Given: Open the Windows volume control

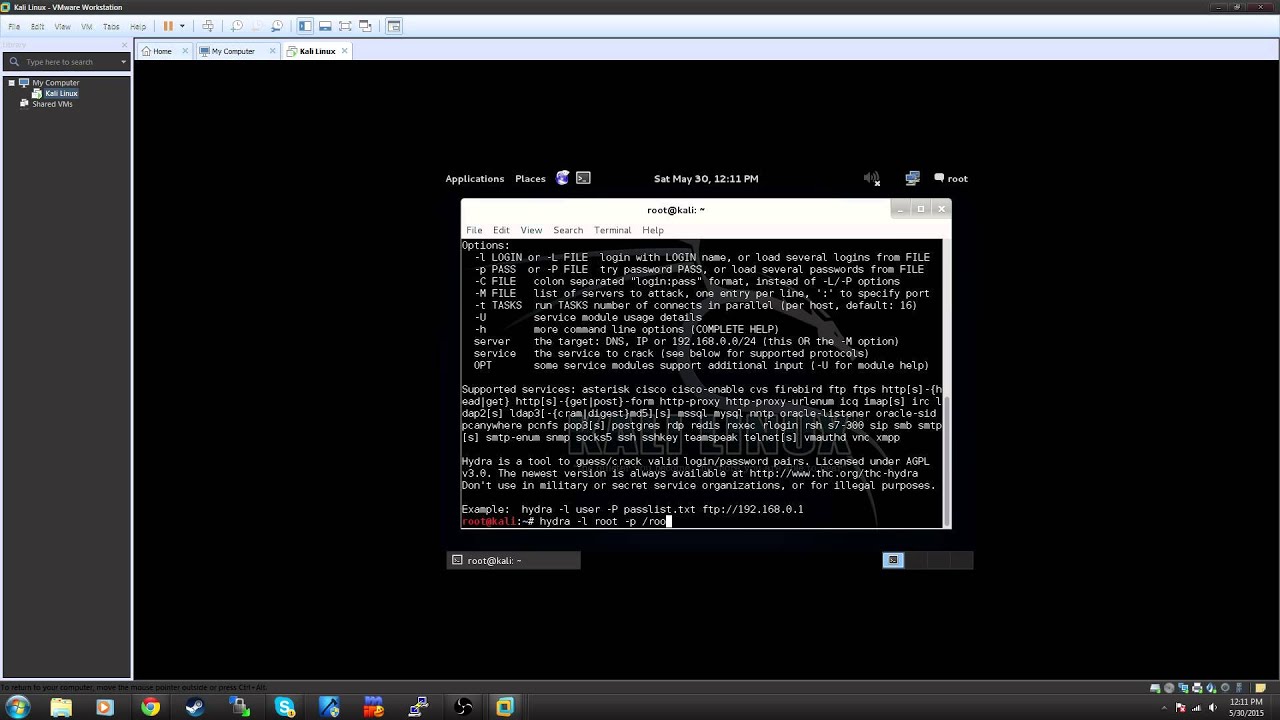Looking at the screenshot, I should point(1213,708).
